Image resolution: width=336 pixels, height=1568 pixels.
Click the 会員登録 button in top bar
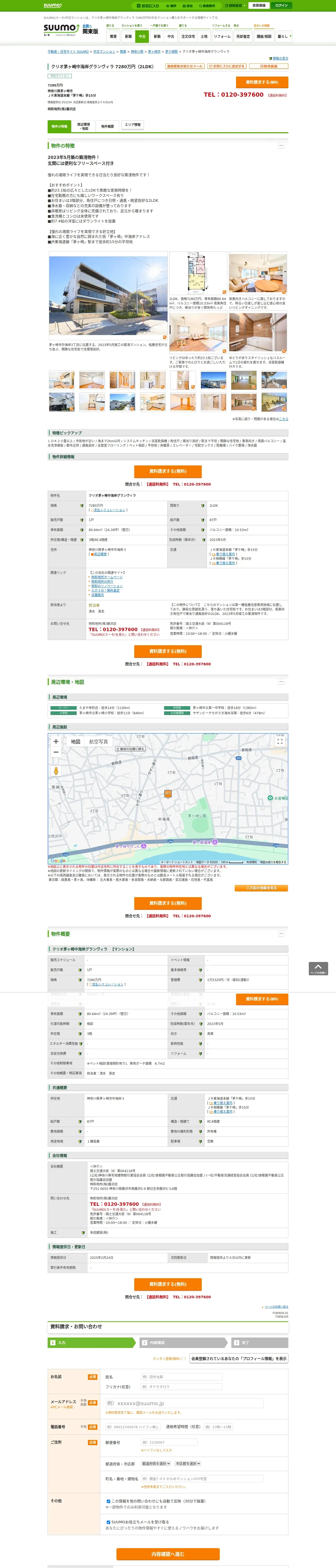coord(259,5)
